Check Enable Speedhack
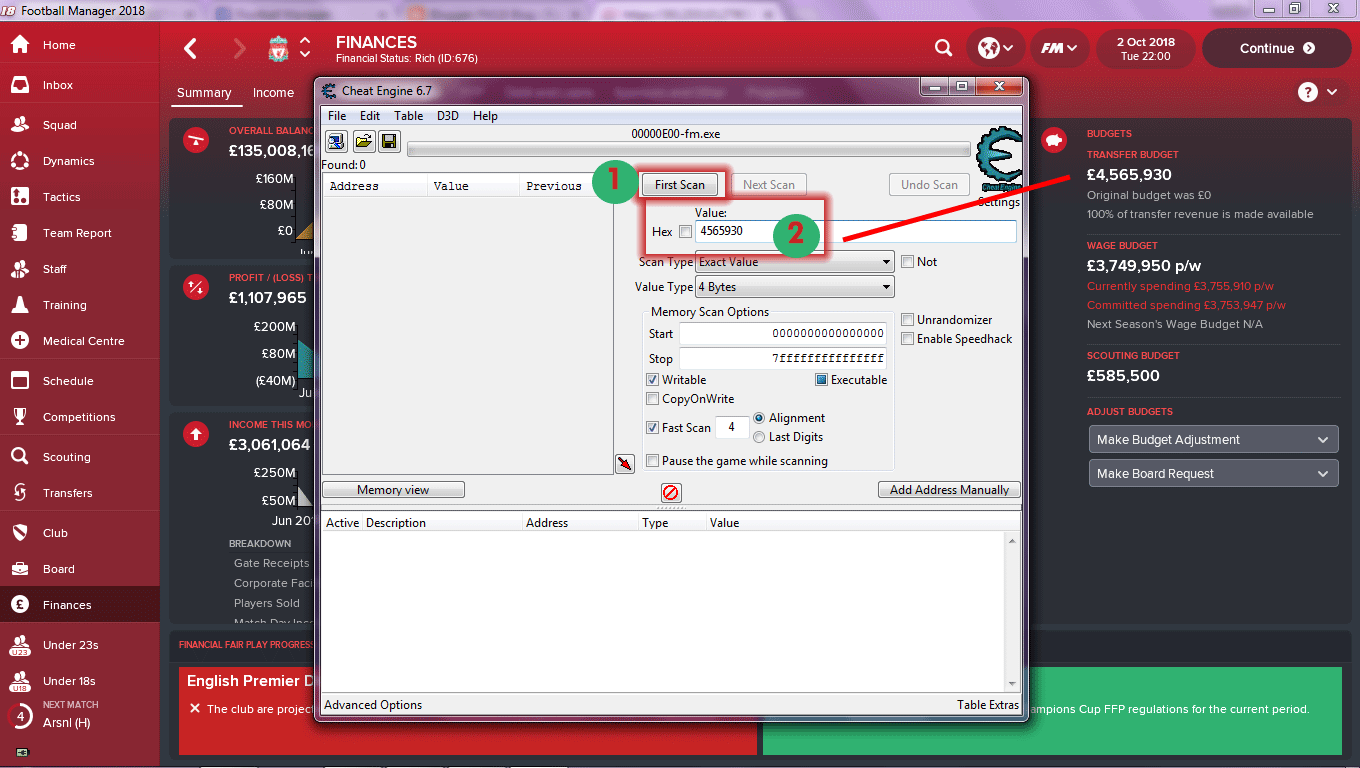The height and width of the screenshot is (768, 1360). 907,339
